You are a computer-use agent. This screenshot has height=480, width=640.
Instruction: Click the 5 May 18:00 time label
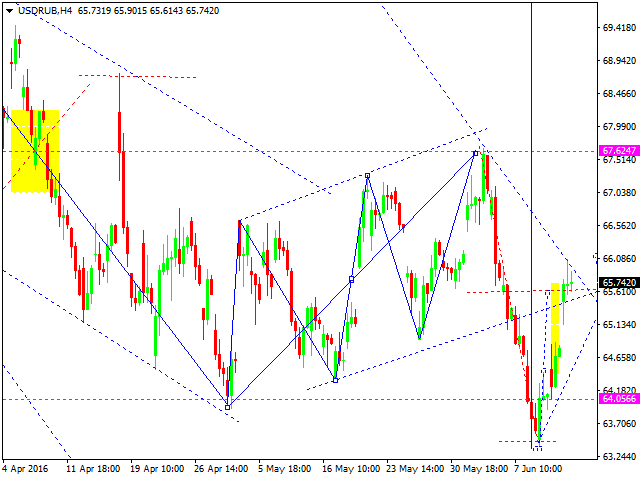(x=284, y=469)
